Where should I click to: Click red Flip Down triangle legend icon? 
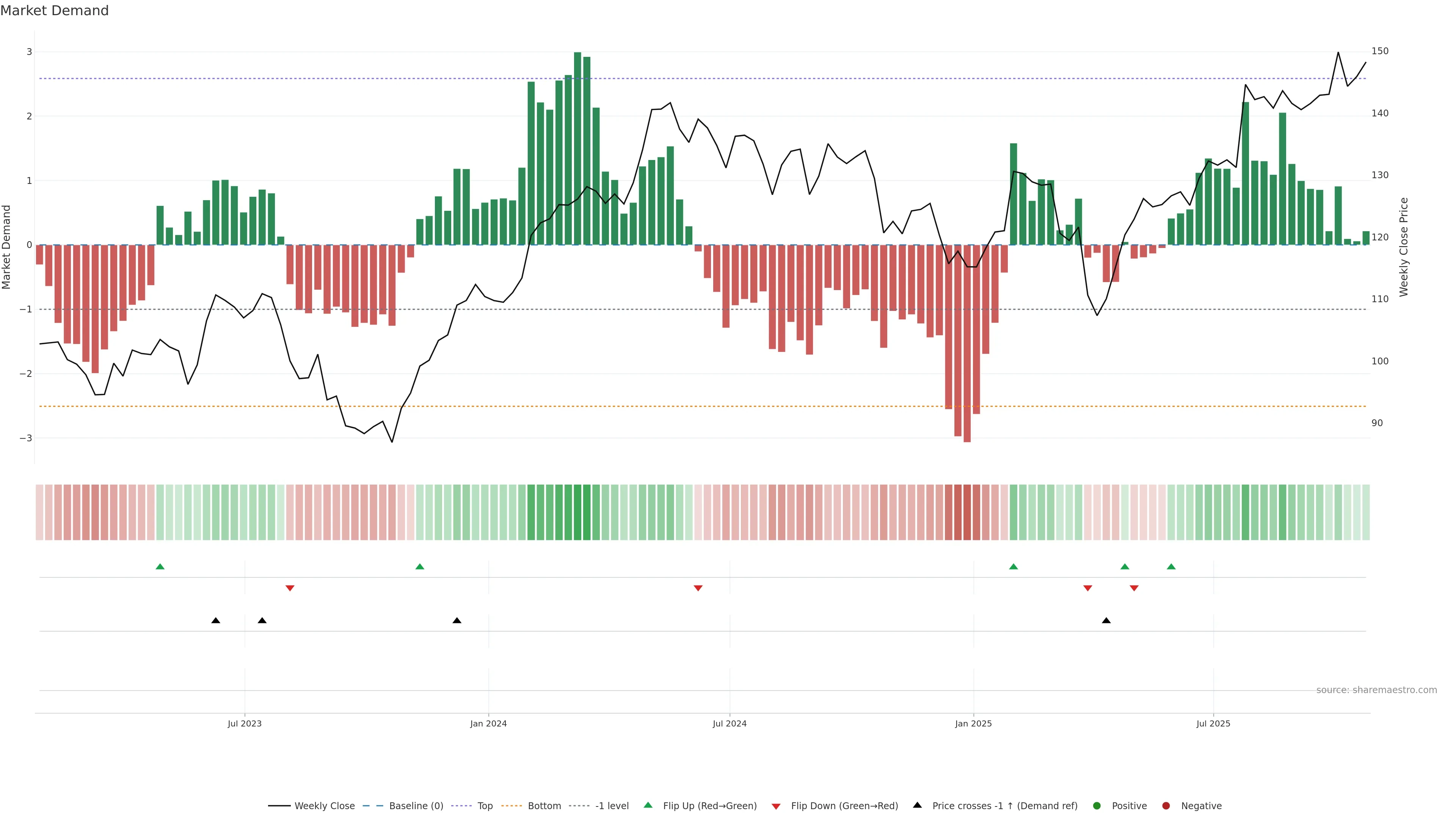click(776, 806)
